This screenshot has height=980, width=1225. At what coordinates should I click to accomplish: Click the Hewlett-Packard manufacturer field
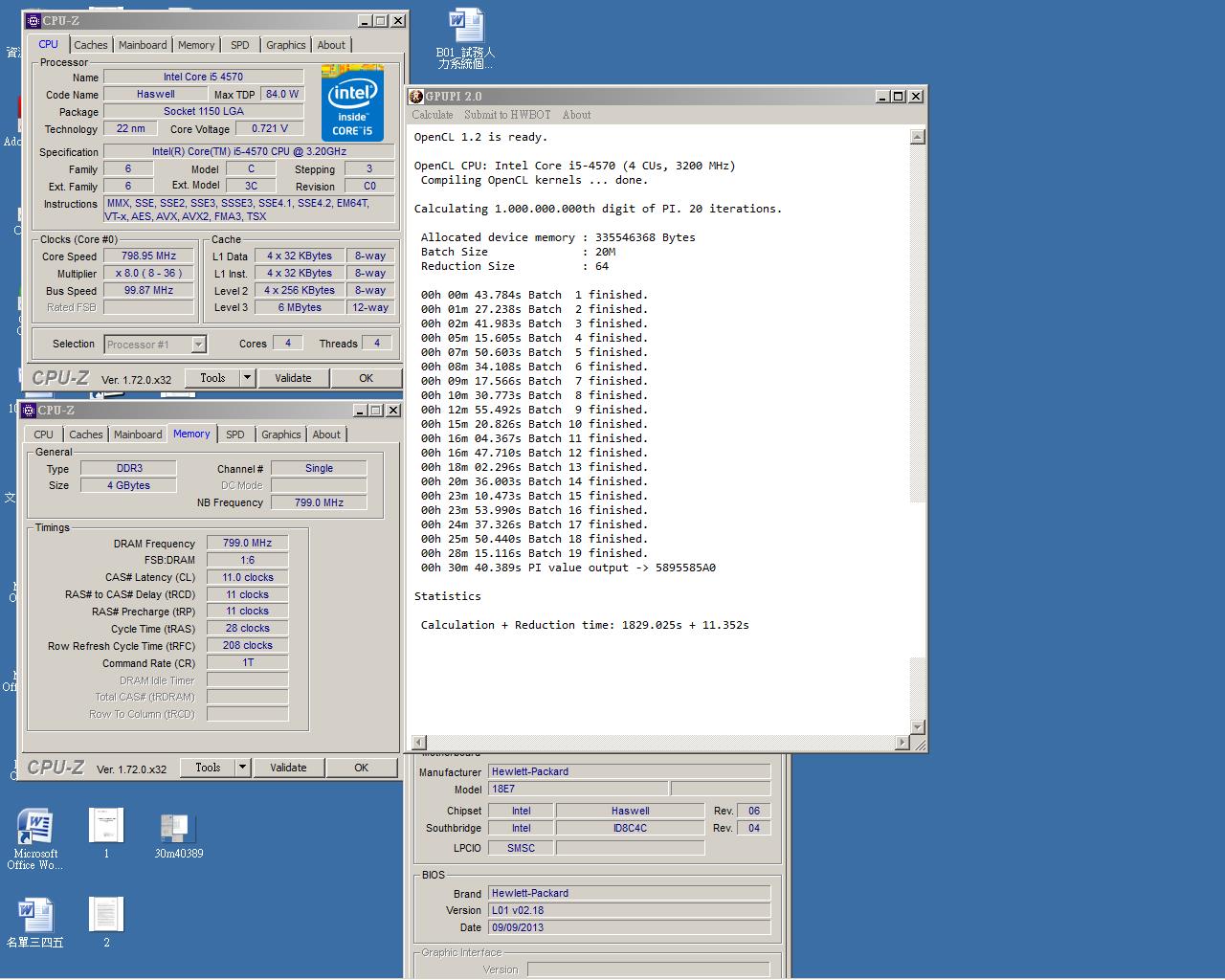coord(629,771)
